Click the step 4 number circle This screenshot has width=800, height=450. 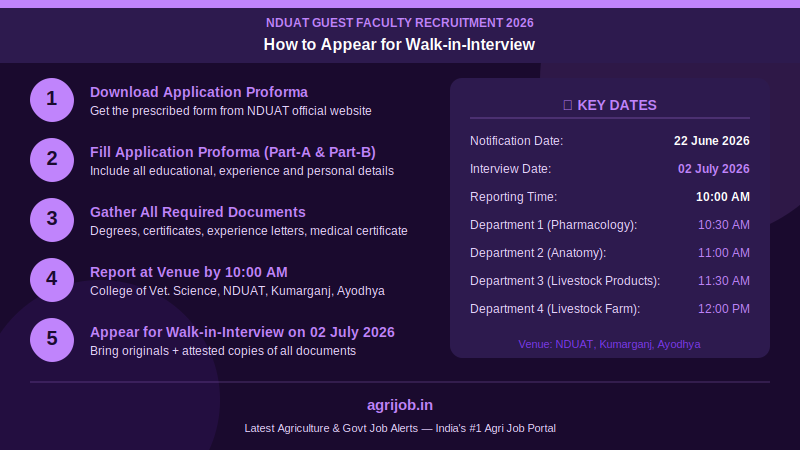tap(52, 280)
